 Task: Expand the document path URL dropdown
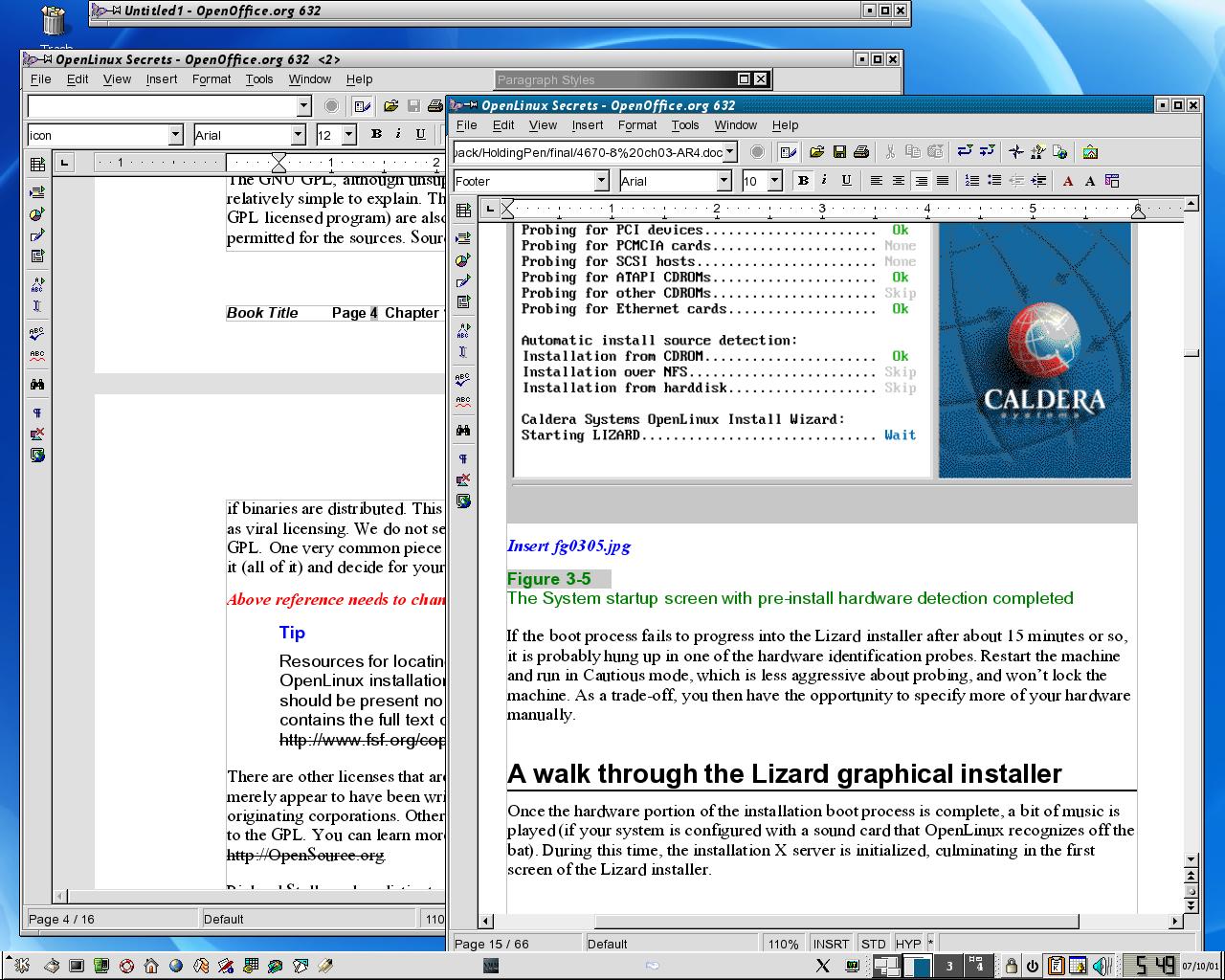[730, 152]
